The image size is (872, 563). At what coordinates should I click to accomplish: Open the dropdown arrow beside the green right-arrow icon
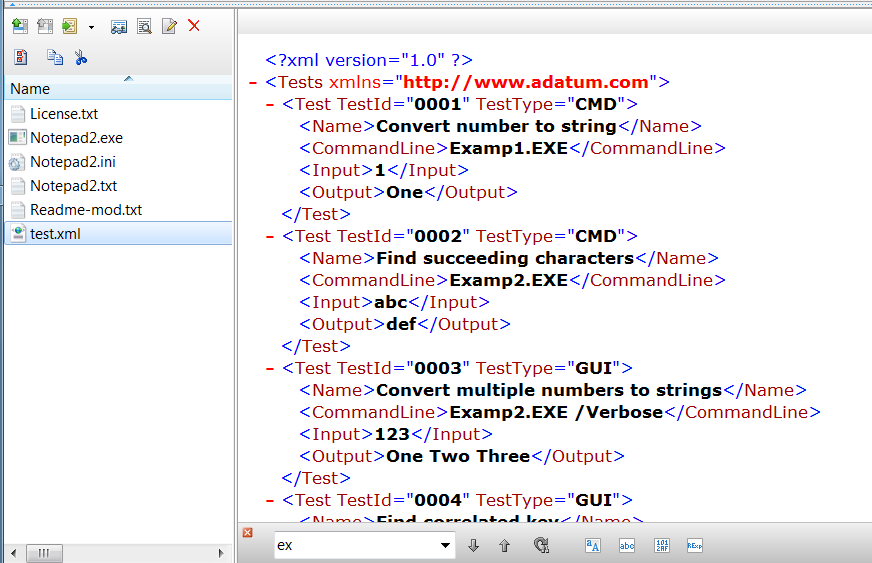point(91,27)
